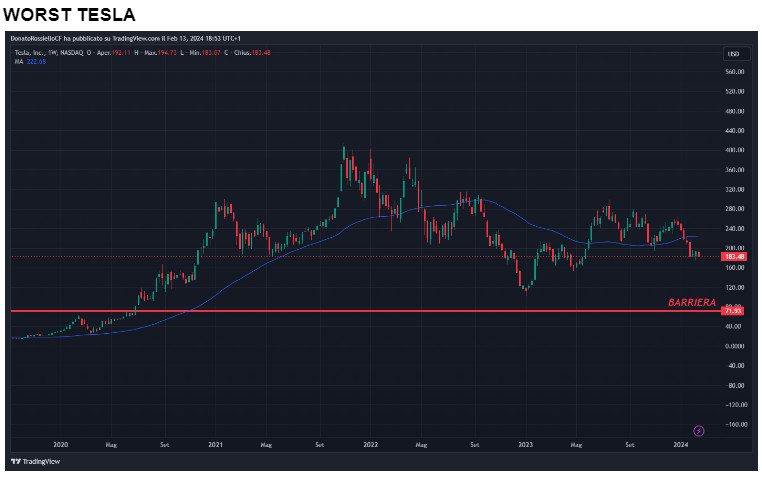The height and width of the screenshot is (478, 762).
Task: Click the 2020 label on time axis
Action: pyautogui.click(x=60, y=444)
